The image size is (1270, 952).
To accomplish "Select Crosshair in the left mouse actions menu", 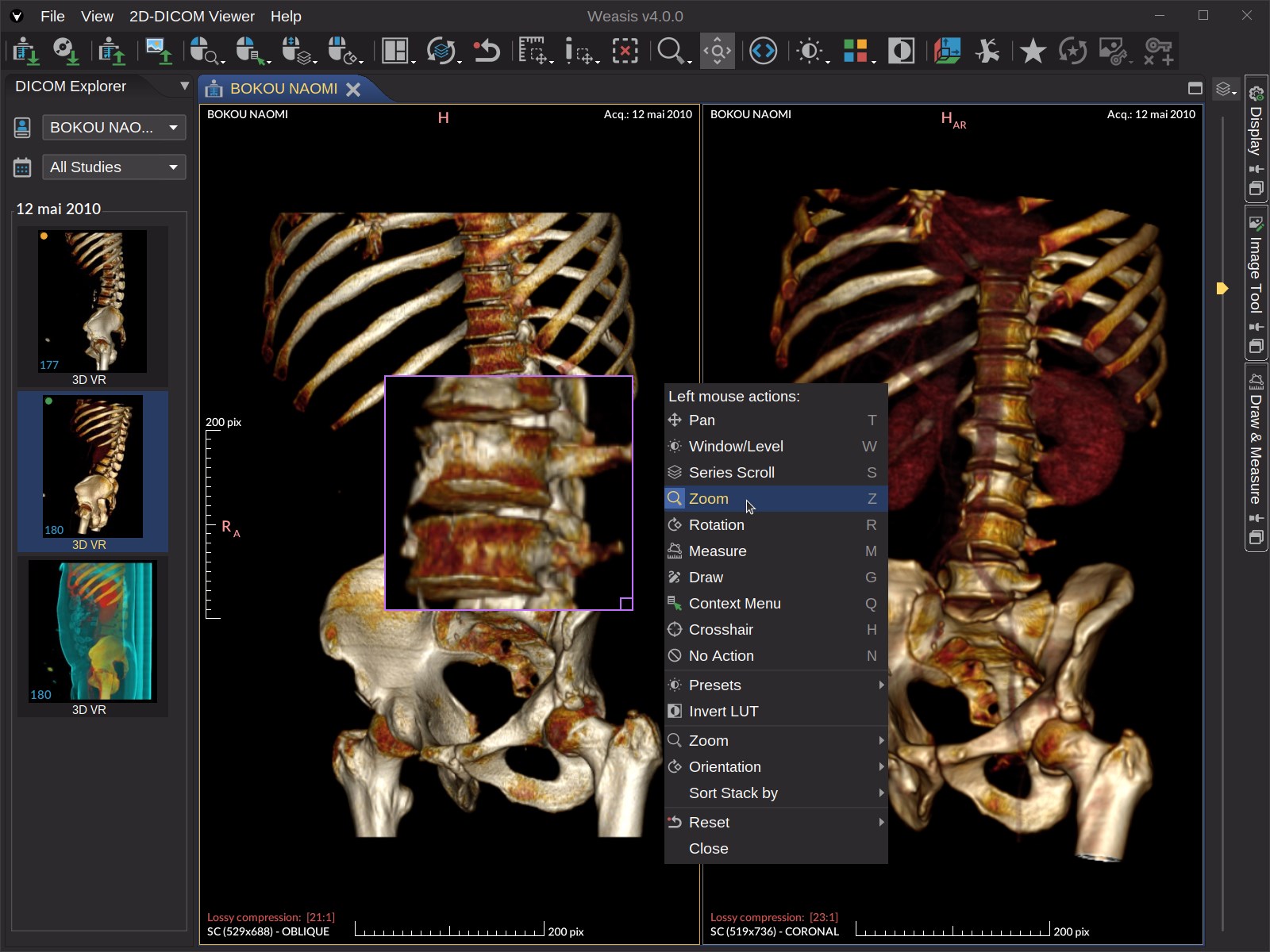I will point(722,629).
